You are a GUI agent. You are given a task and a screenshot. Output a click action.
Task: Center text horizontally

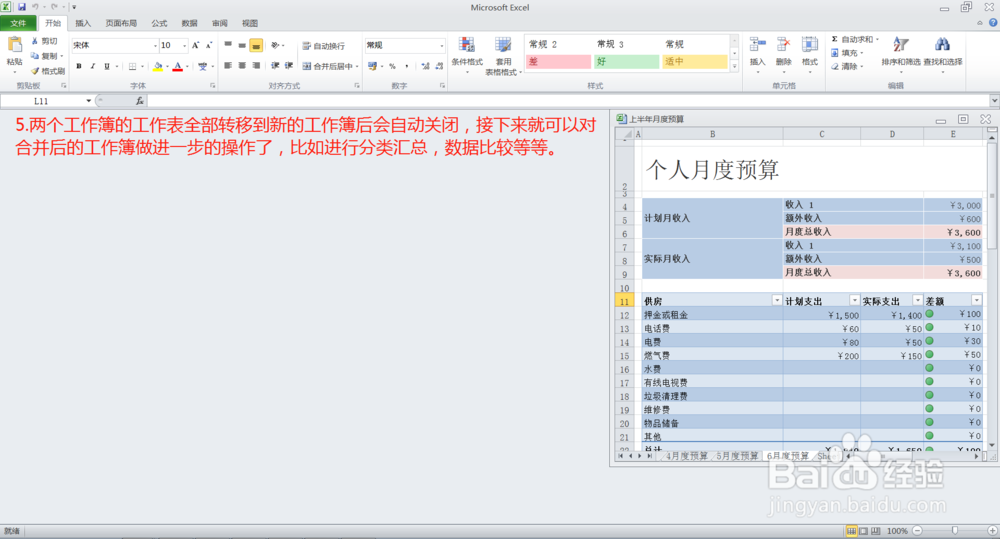coord(242,66)
